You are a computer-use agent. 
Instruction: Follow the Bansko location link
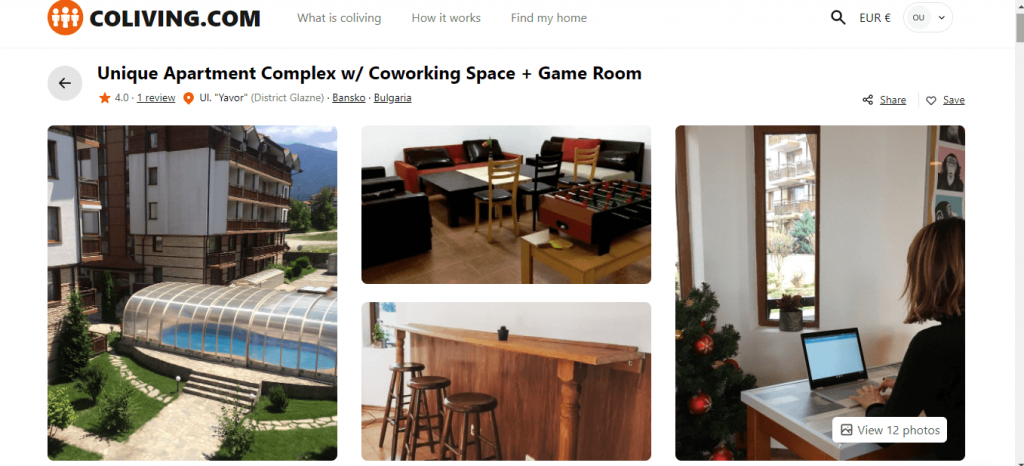349,98
